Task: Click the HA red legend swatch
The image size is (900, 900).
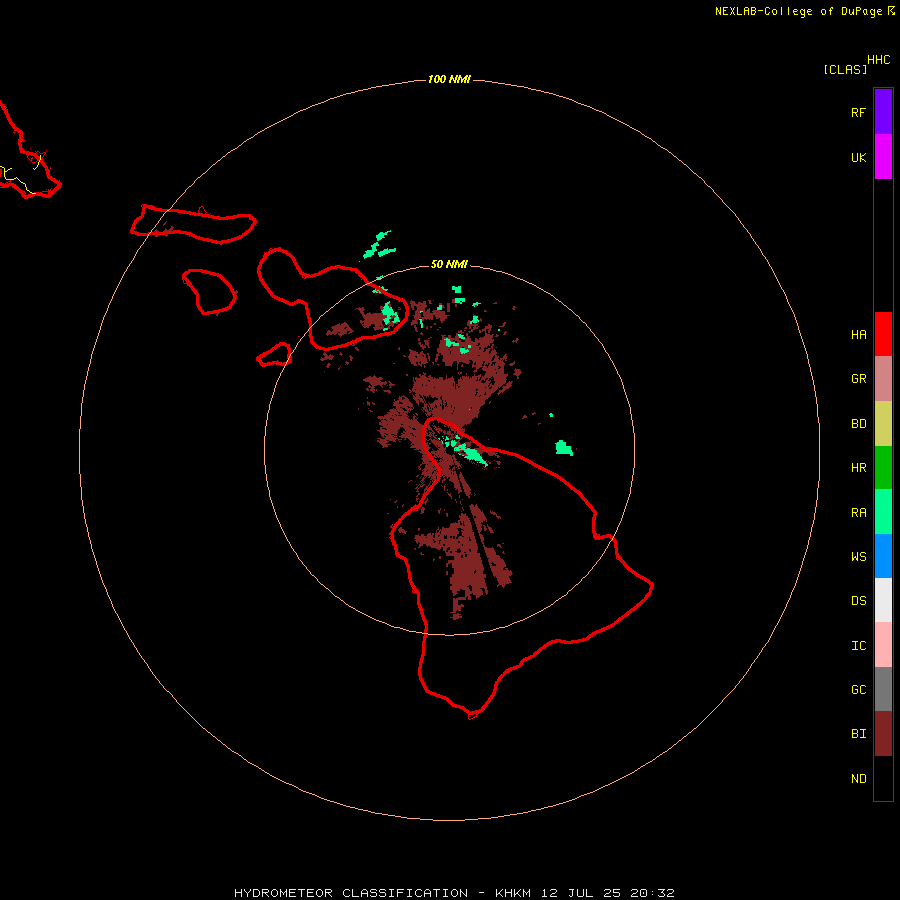Action: coord(883,334)
